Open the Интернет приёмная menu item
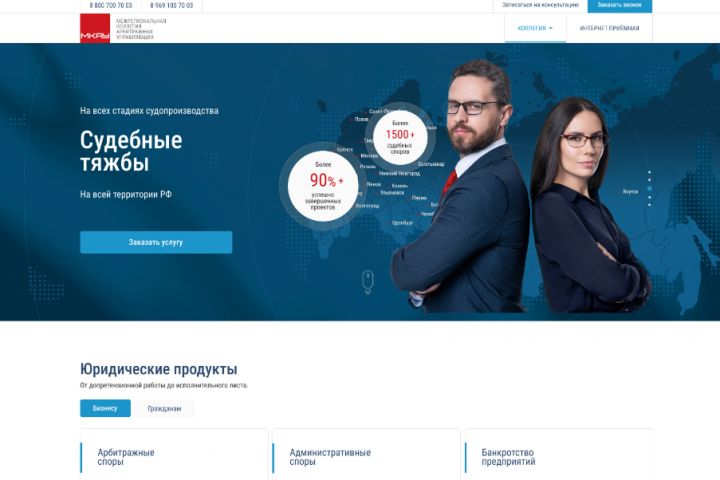 (x=609, y=28)
